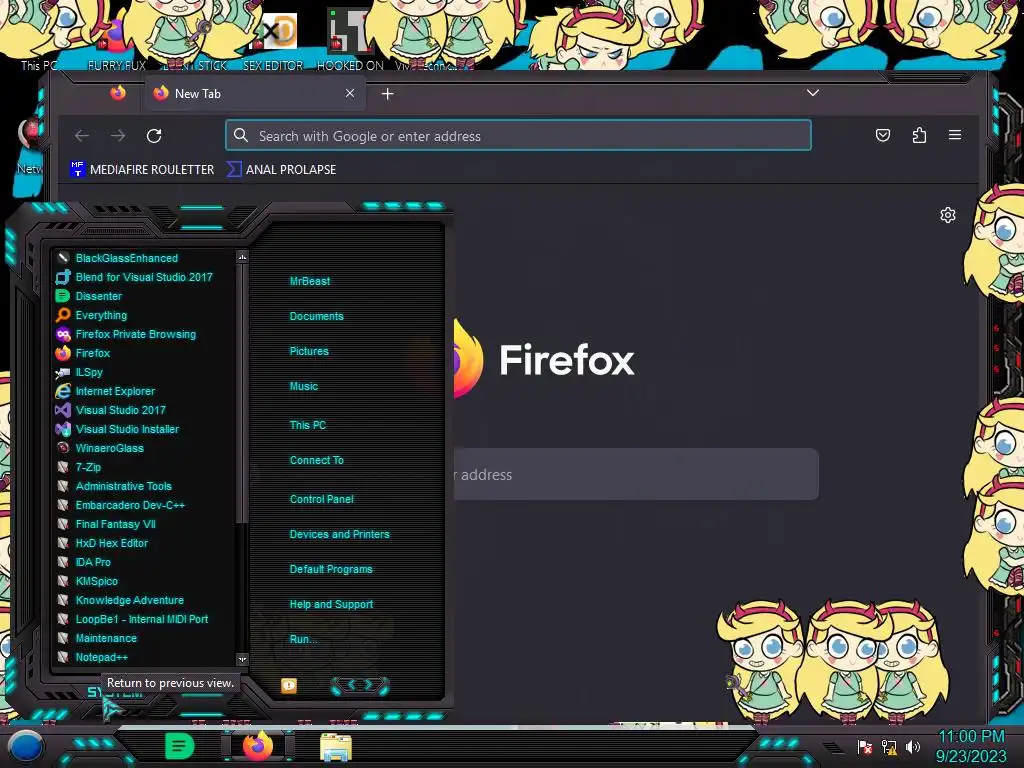Image resolution: width=1024 pixels, height=768 pixels.
Task: Open a new tab with plus button
Action: click(387, 94)
